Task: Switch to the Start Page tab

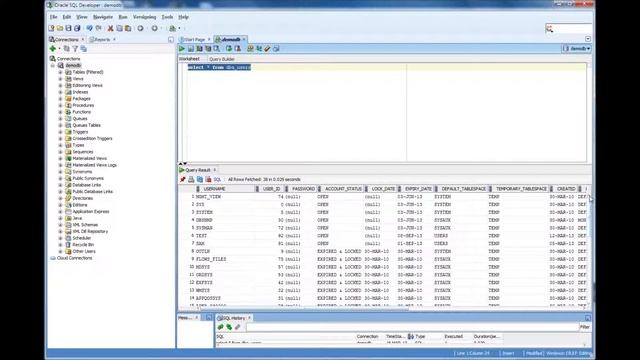Action: (194, 40)
